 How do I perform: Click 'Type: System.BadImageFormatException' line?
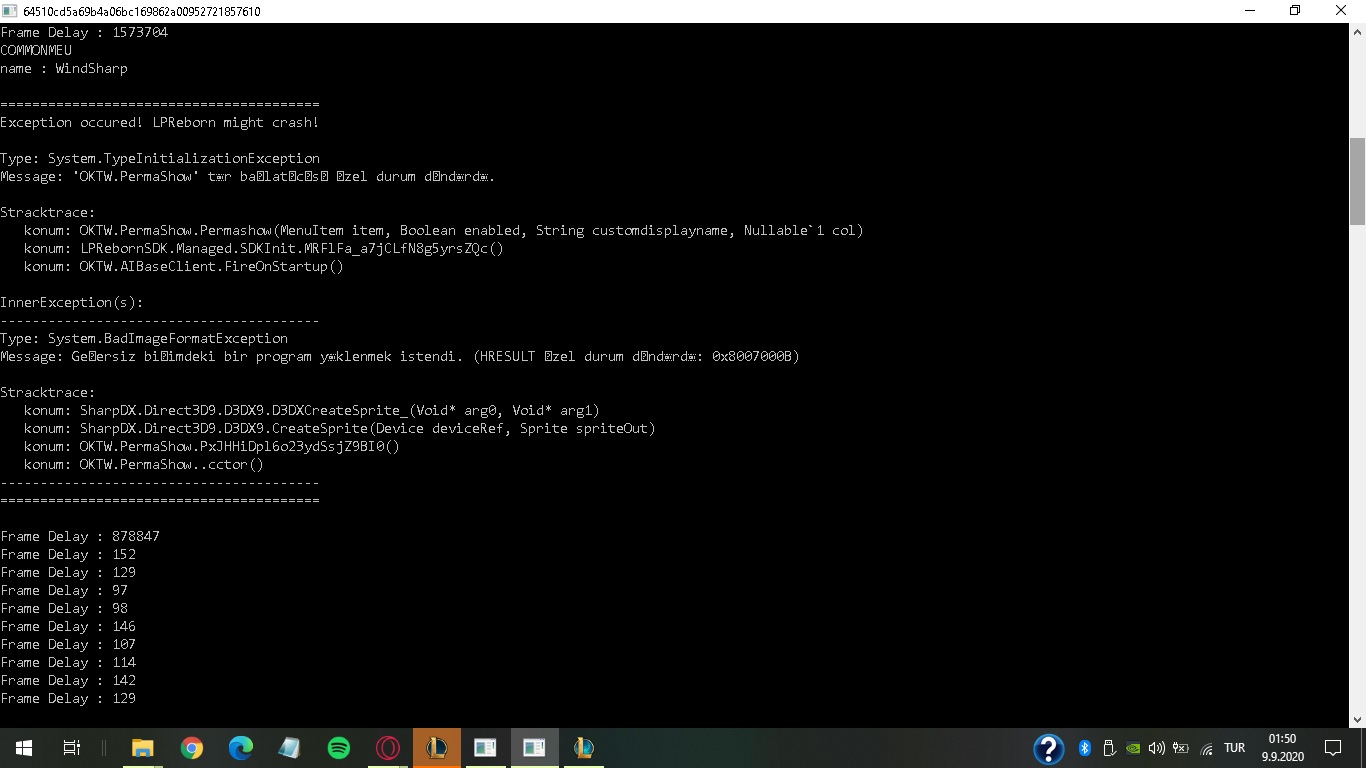point(144,338)
